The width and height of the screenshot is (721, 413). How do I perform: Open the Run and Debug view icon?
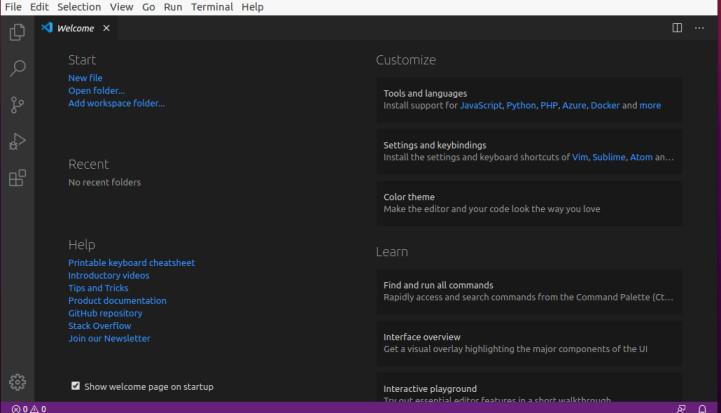point(17,141)
